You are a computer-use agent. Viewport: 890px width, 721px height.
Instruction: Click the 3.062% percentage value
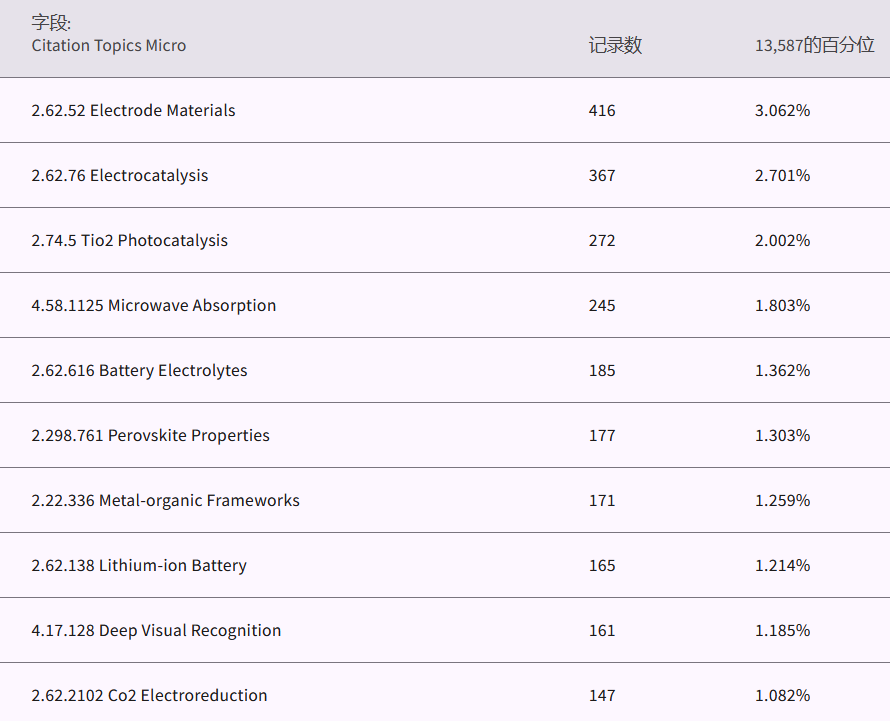782,110
